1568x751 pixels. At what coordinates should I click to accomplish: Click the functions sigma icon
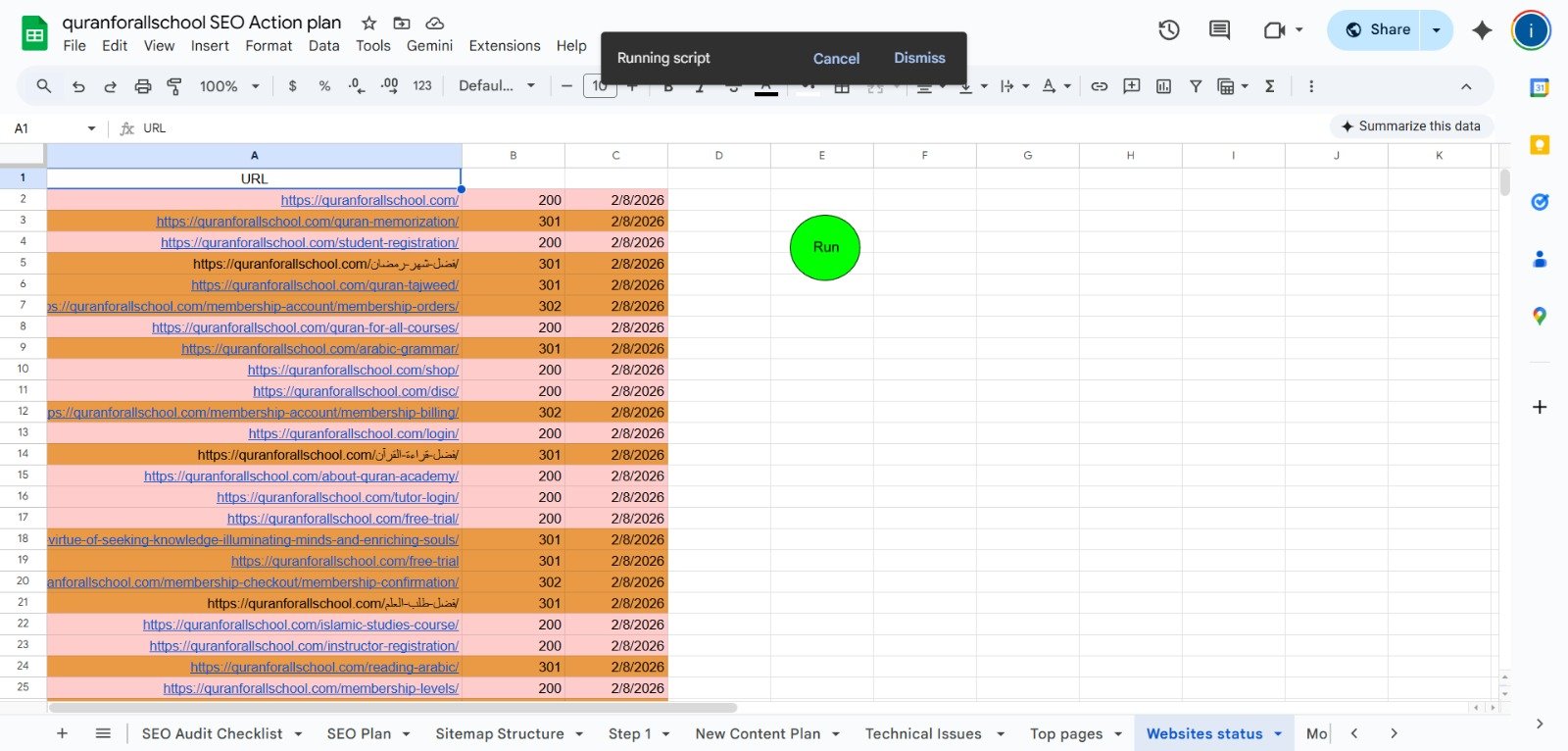point(1269,86)
